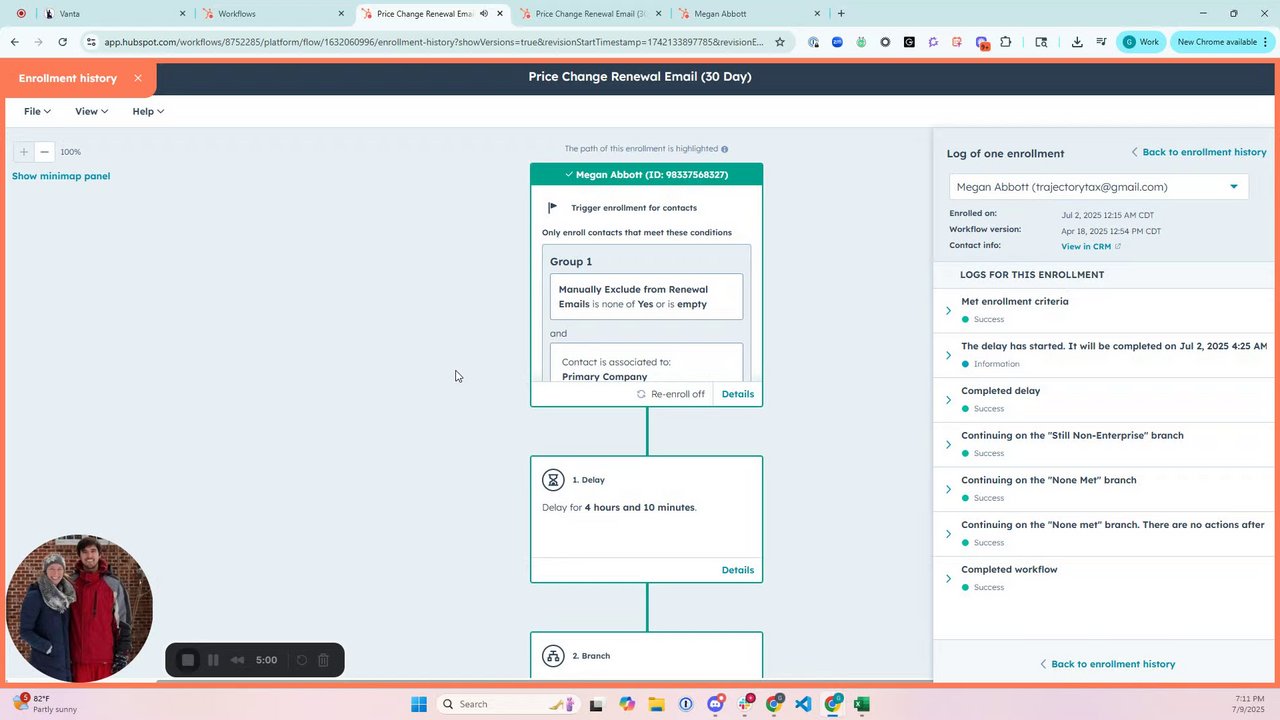The width and height of the screenshot is (1280, 720).
Task: Stop the screen recording
Action: pos(187,660)
